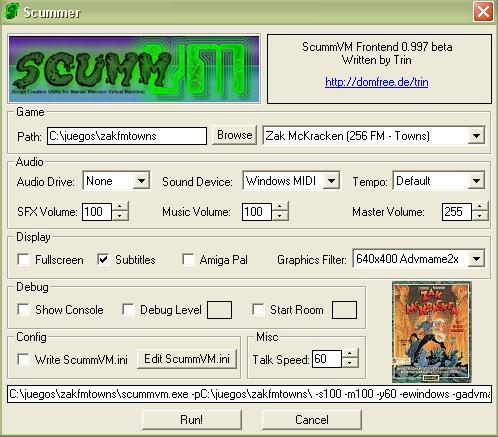
Task: Expand the Audio Drive dropdown
Action: pos(141,181)
